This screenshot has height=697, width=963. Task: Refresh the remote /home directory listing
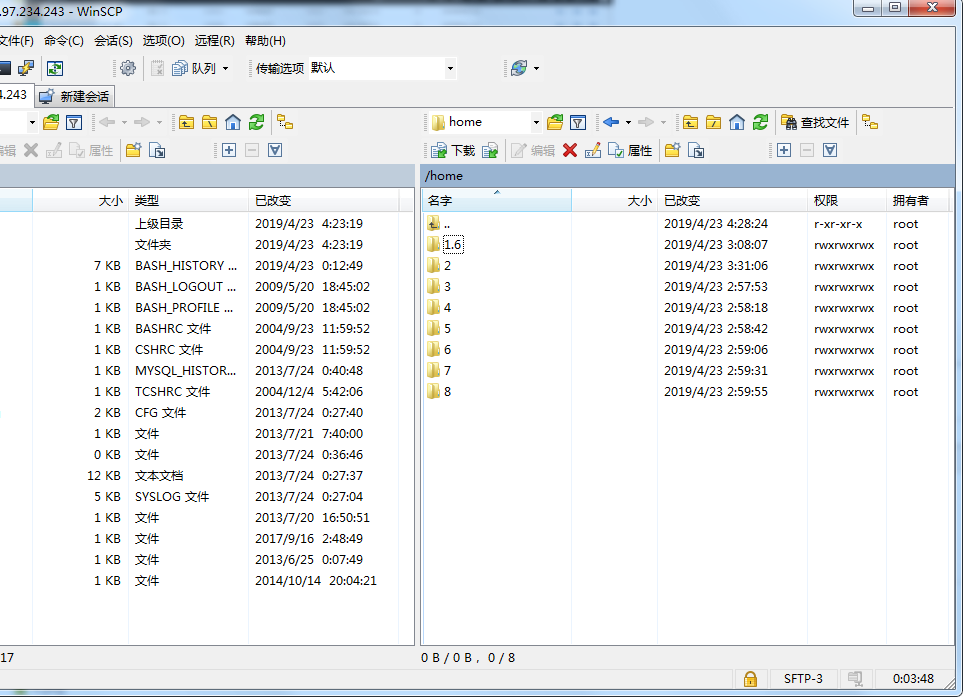(x=761, y=122)
